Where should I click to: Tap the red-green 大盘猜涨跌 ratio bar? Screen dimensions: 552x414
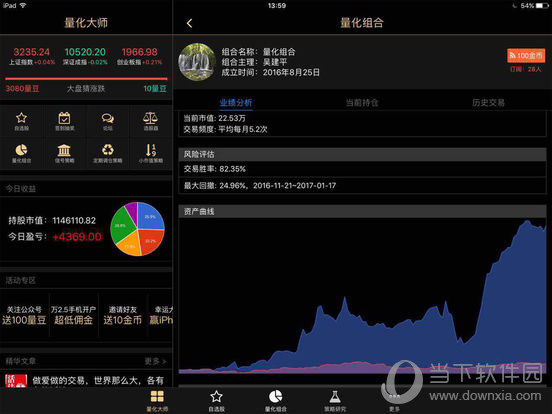86,79
